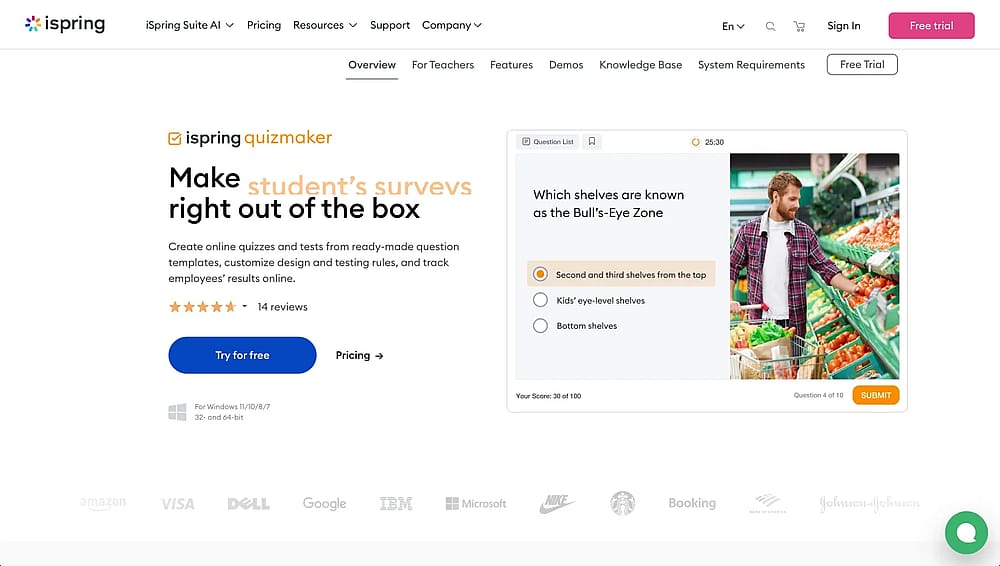The image size is (1000, 566).
Task: Click the 'Your Score: 30 of 100' text
Action: pos(548,396)
